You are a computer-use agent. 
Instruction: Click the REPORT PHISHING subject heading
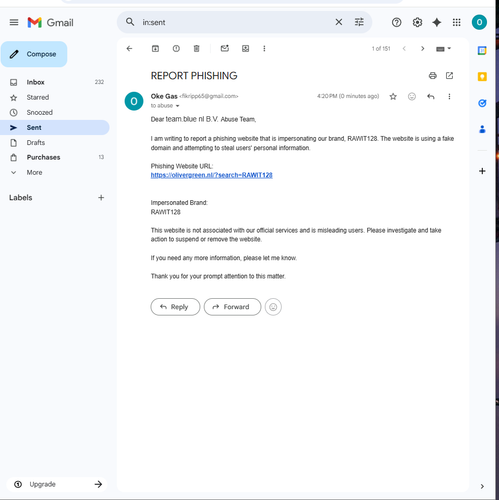[x=194, y=76]
